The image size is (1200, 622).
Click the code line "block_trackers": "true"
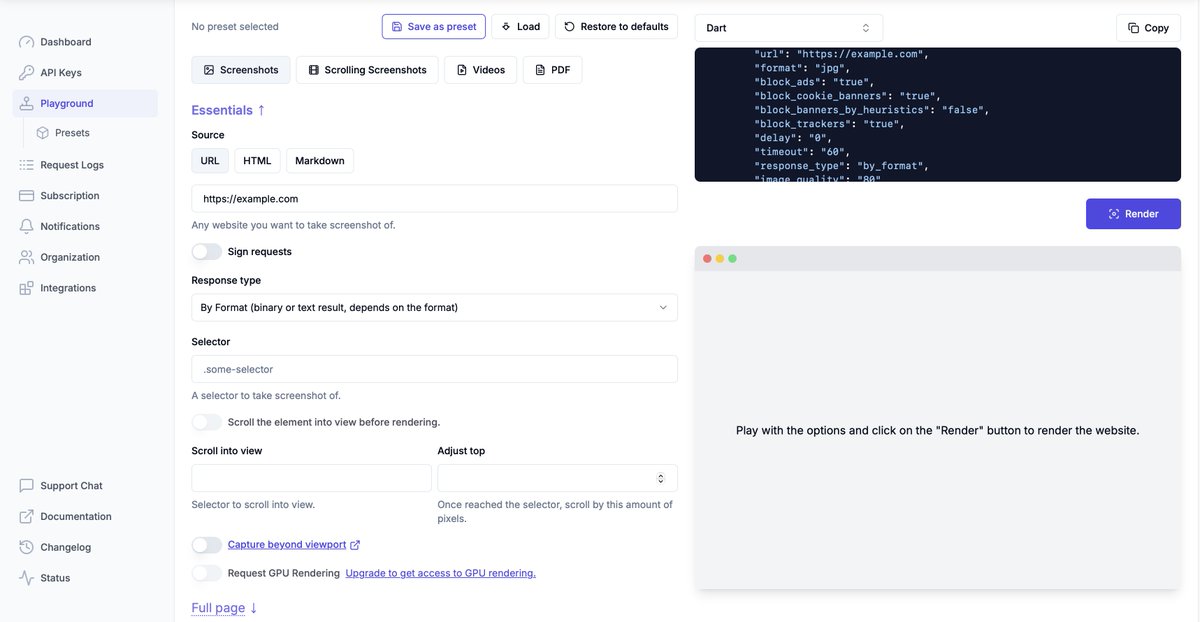click(x=829, y=124)
